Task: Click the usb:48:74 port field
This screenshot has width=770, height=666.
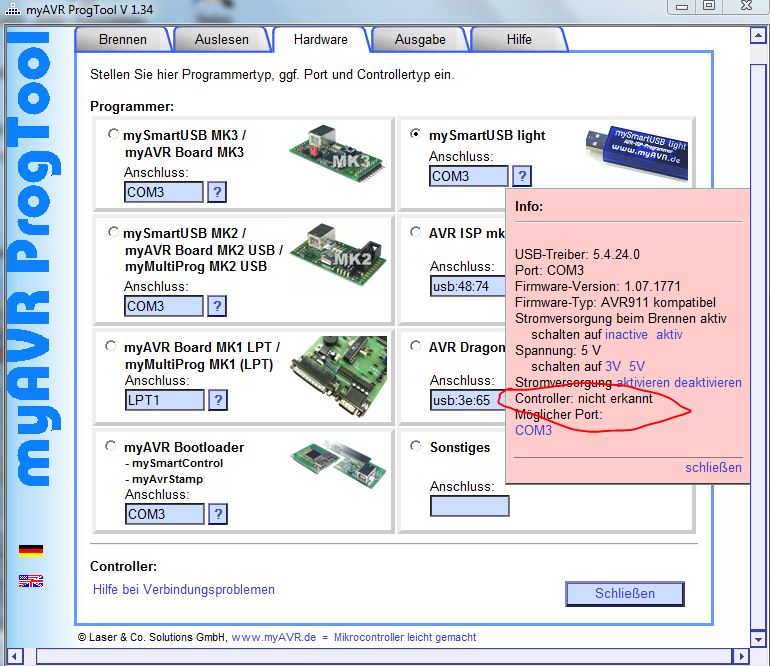Action: (468, 286)
